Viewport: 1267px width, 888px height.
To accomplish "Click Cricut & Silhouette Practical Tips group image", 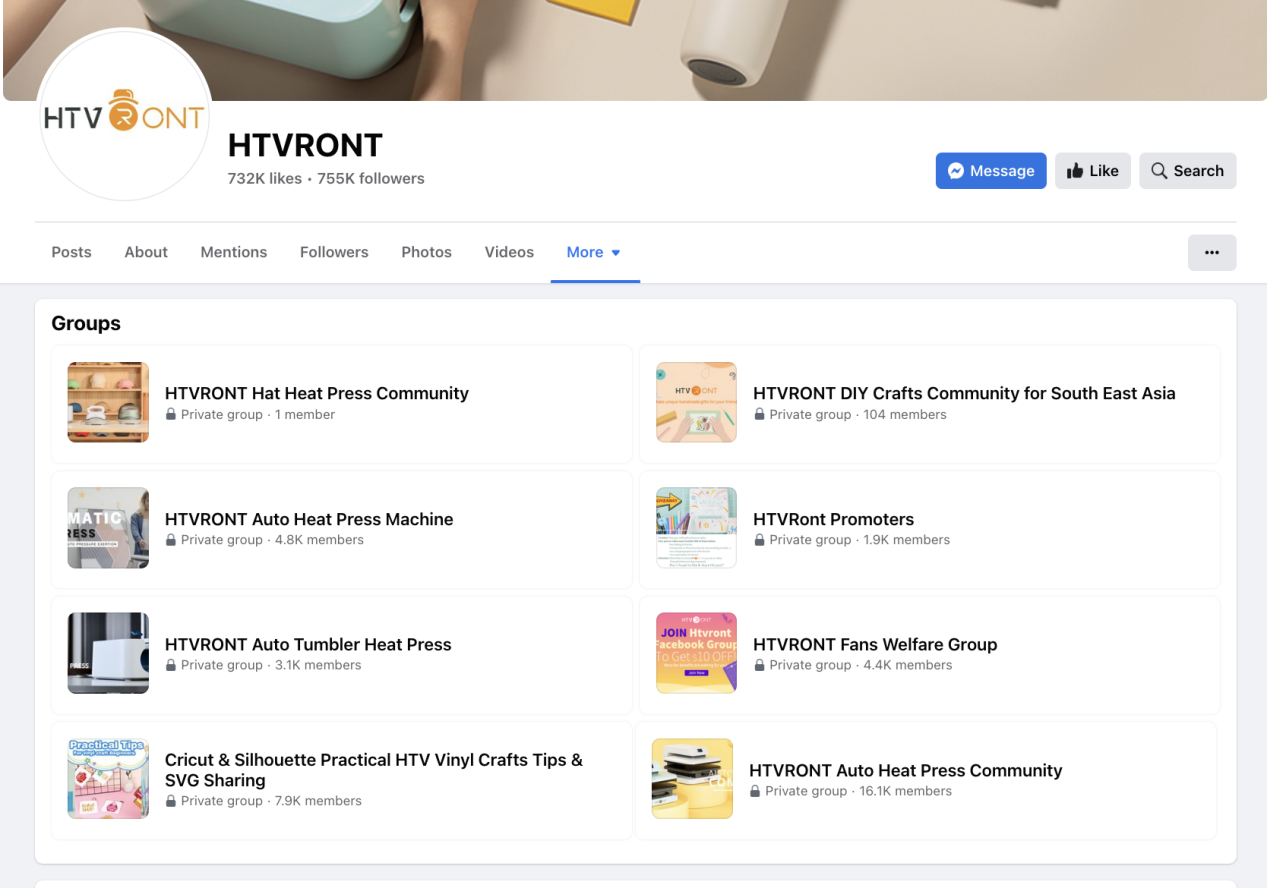I will pos(108,779).
